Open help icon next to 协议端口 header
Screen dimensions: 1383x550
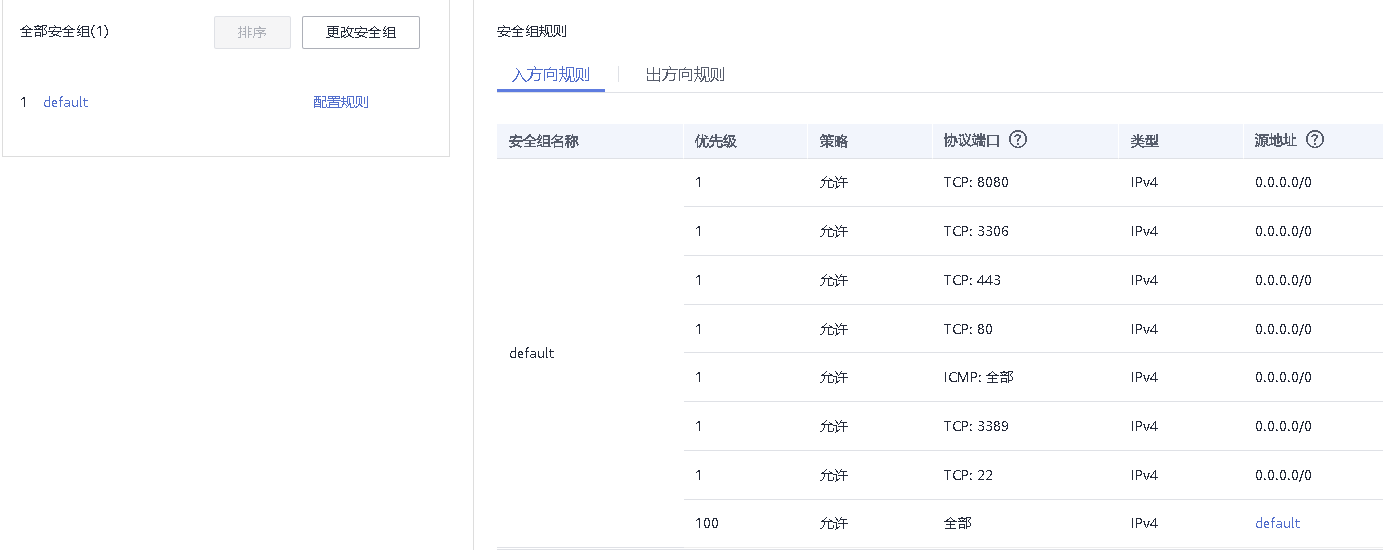click(1018, 140)
